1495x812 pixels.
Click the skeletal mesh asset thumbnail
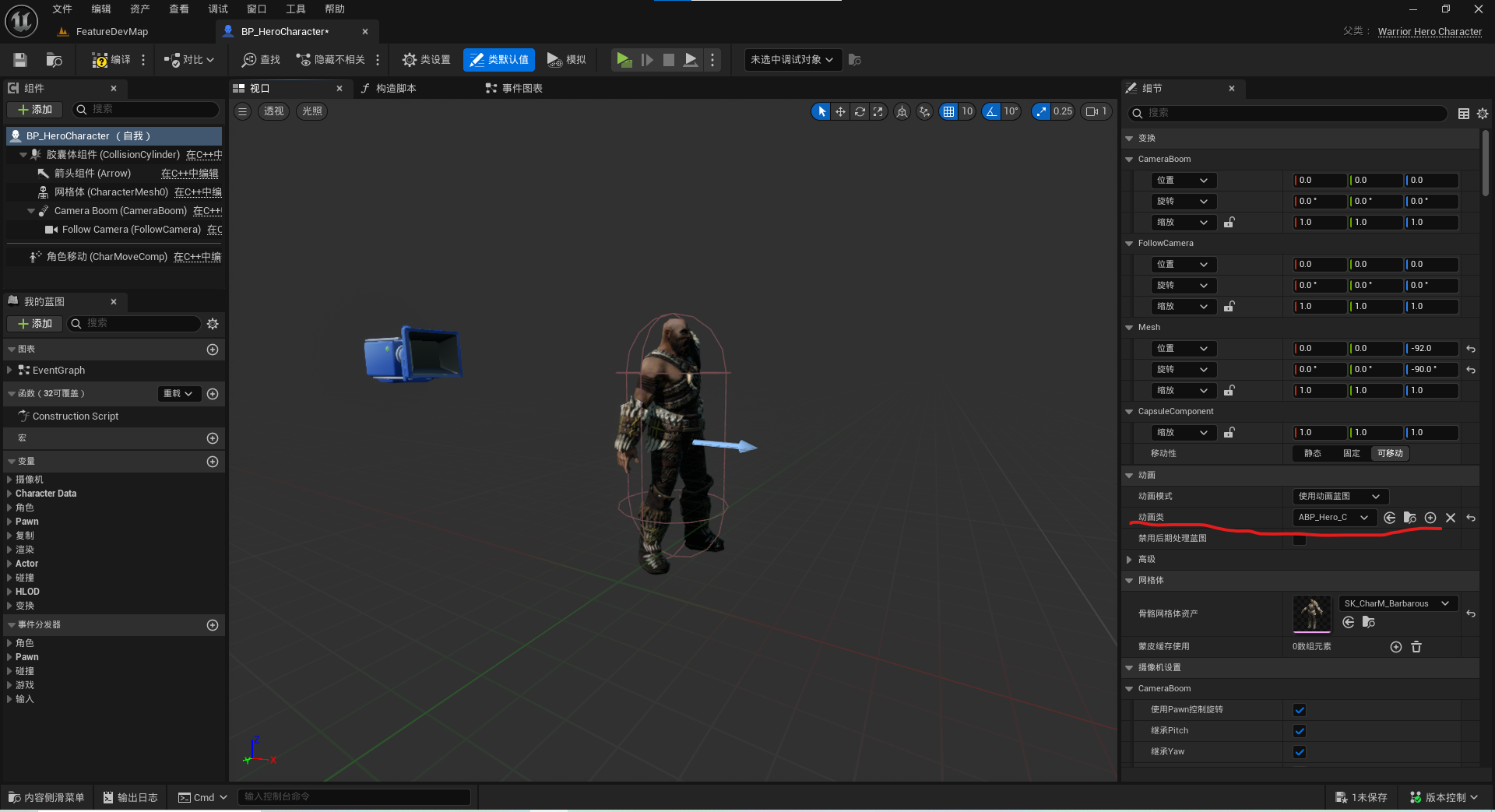[x=1312, y=615]
